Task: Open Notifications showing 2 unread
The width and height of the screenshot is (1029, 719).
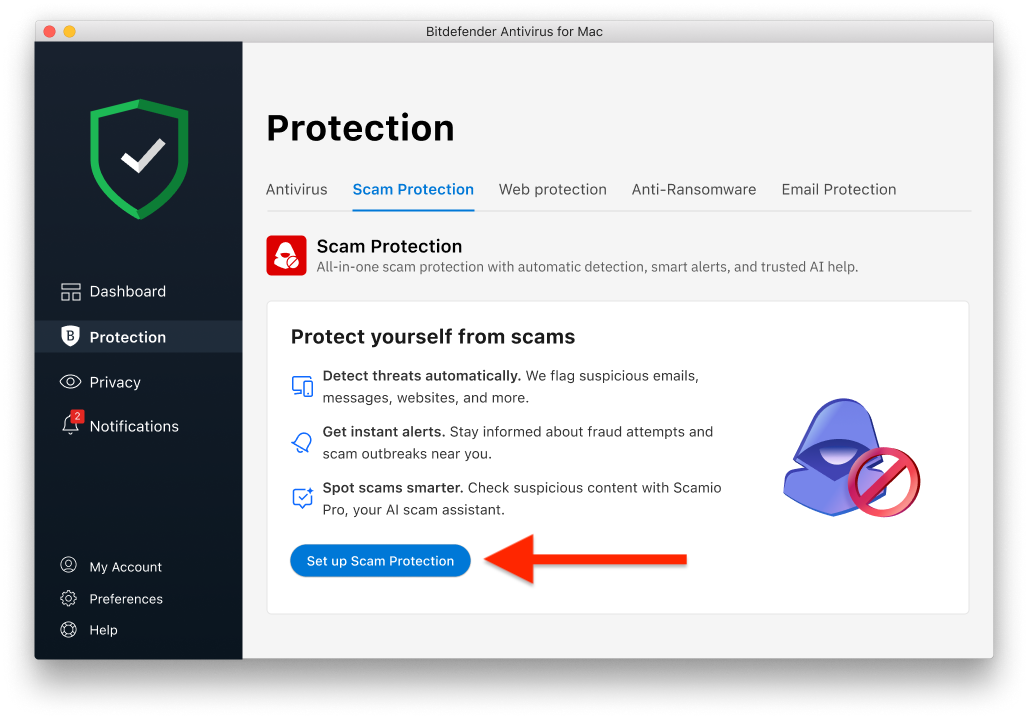Action: (x=134, y=425)
